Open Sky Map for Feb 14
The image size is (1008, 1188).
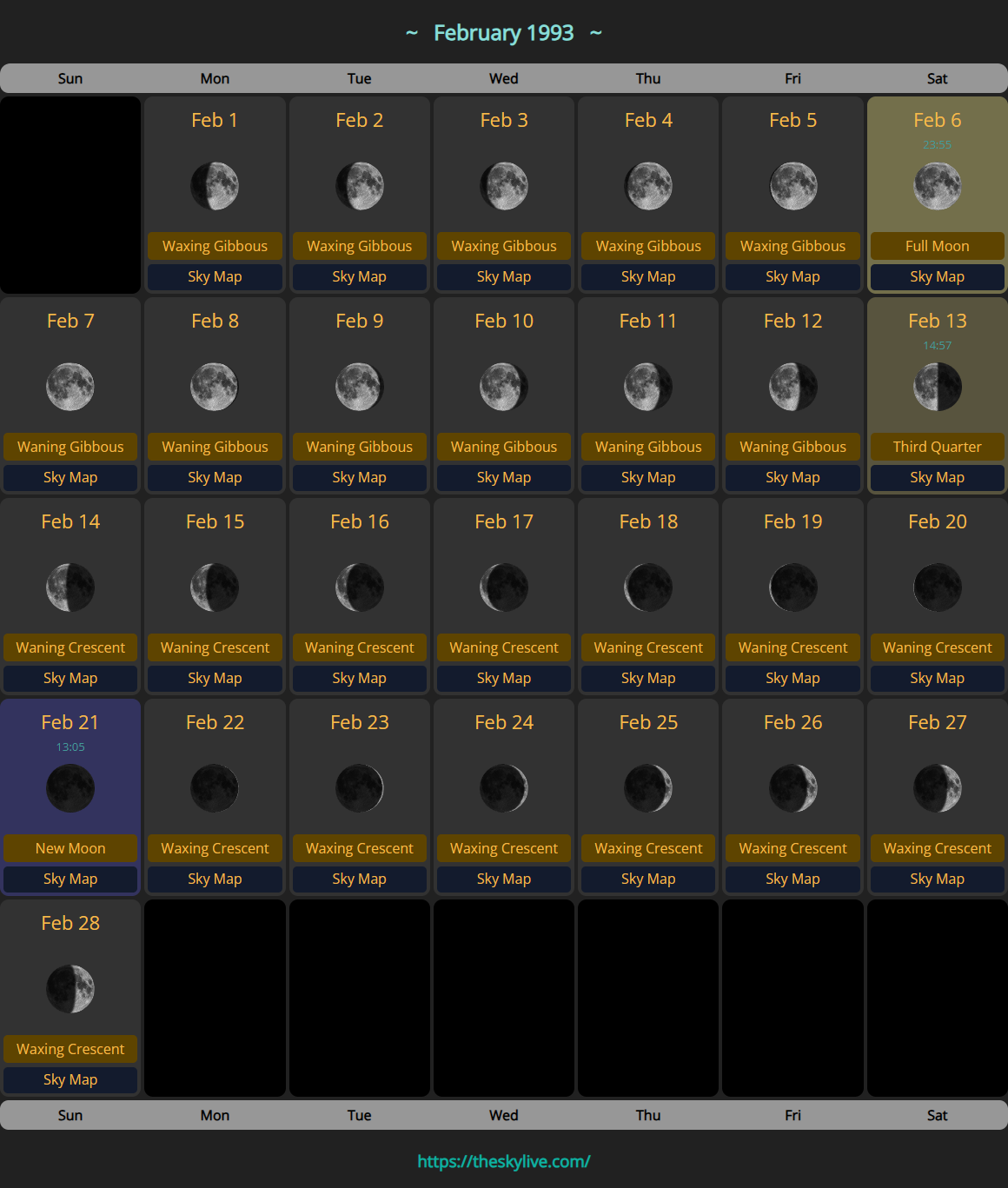(70, 678)
